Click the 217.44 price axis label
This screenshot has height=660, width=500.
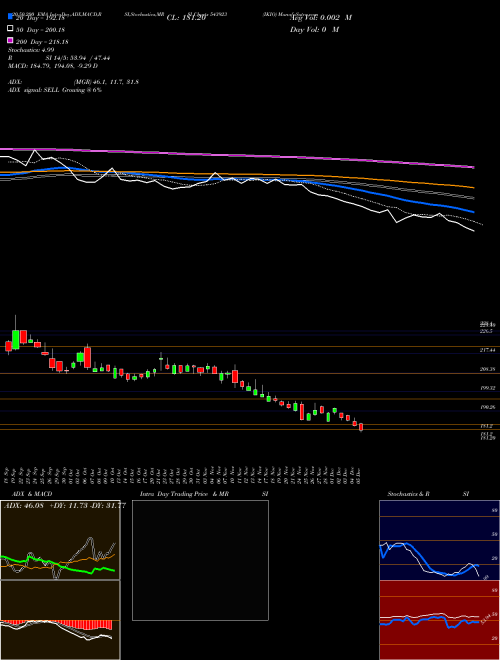488,350
